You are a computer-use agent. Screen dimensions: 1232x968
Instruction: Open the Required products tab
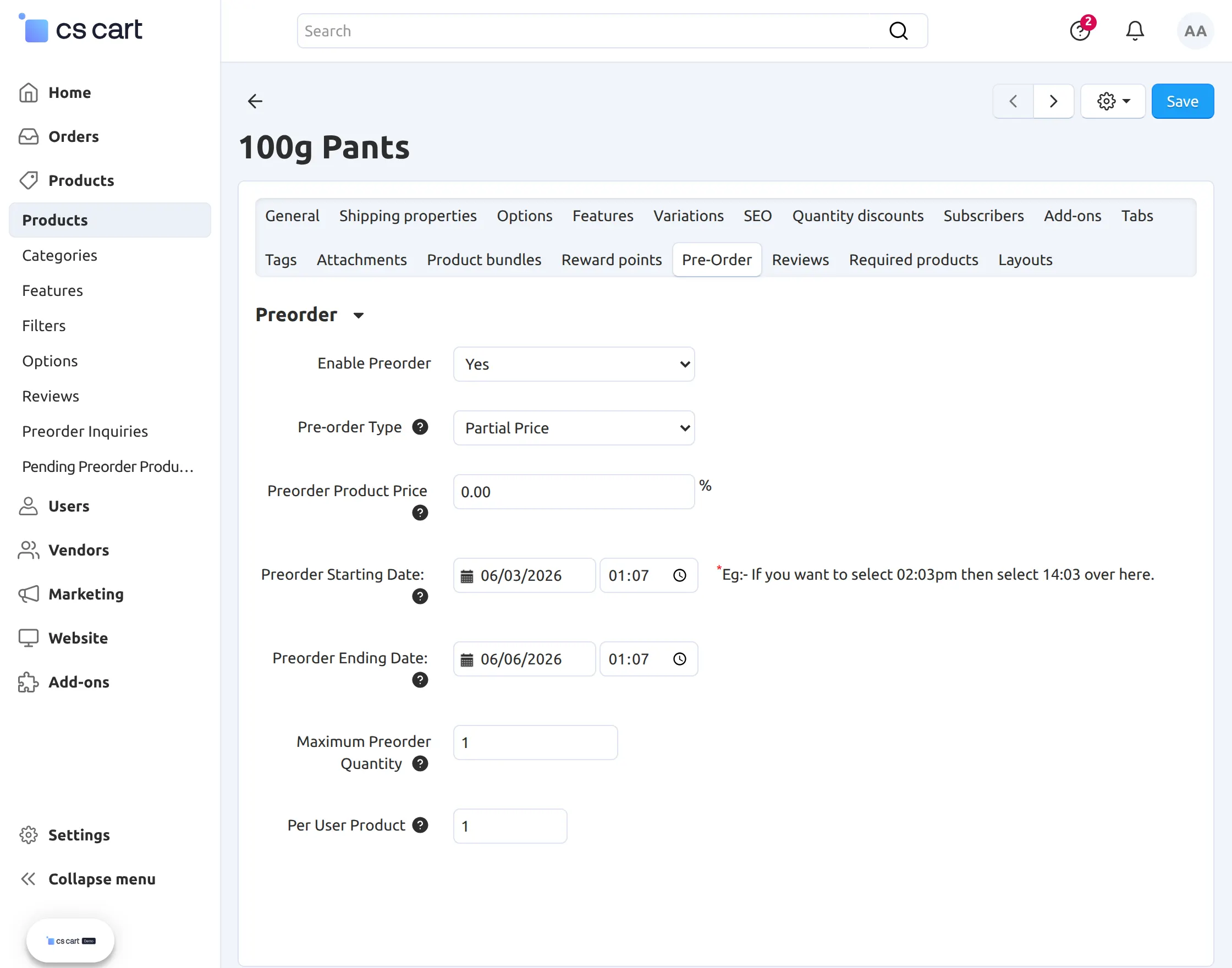point(913,260)
